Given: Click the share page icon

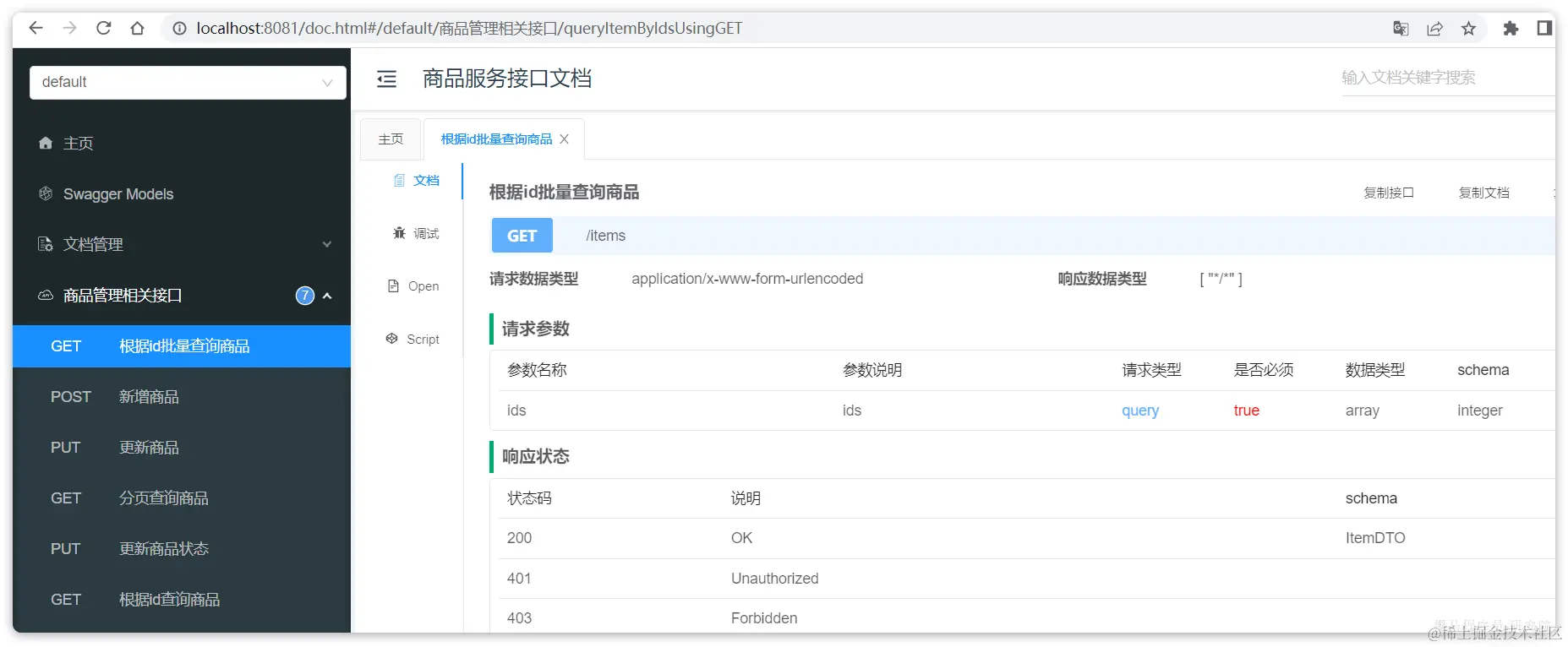Looking at the screenshot, I should (x=1434, y=29).
